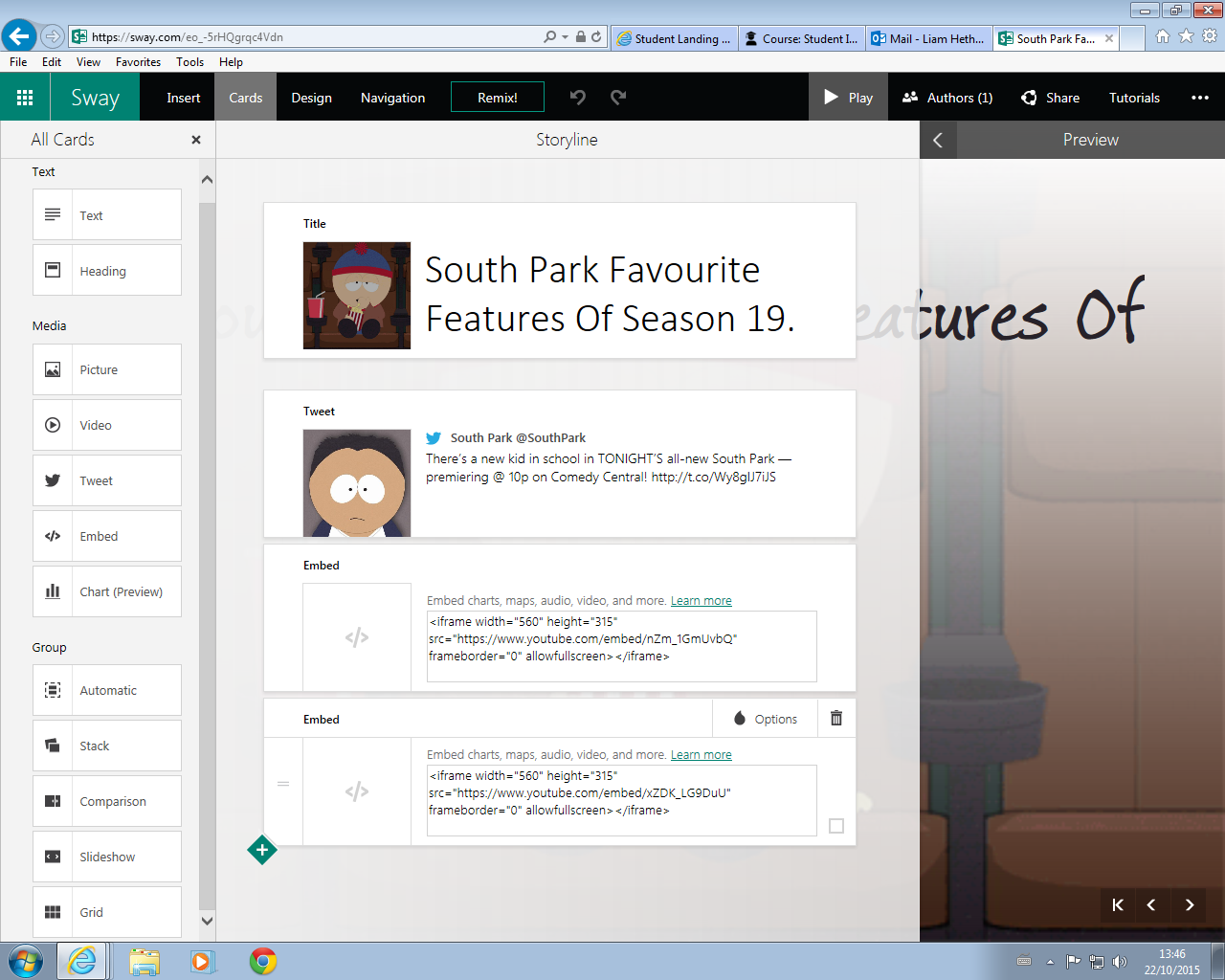Select the Title card picture thumbnail

pyautogui.click(x=357, y=296)
